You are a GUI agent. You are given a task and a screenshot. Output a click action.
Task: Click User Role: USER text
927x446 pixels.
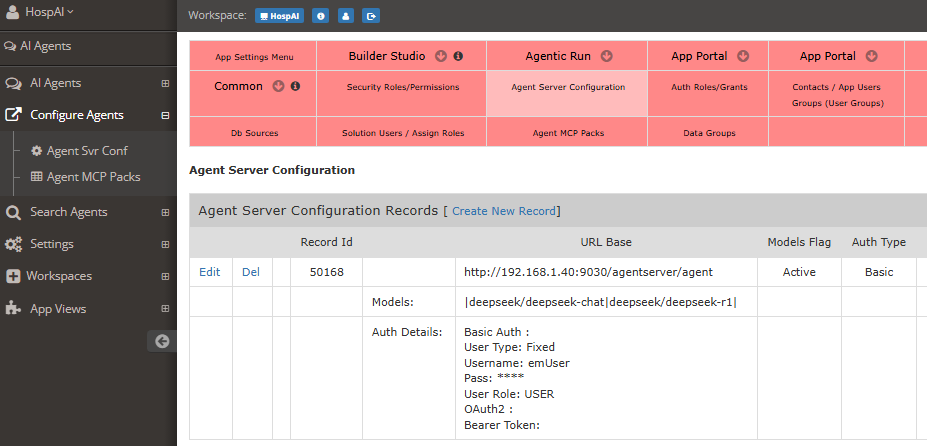pyautogui.click(x=509, y=394)
